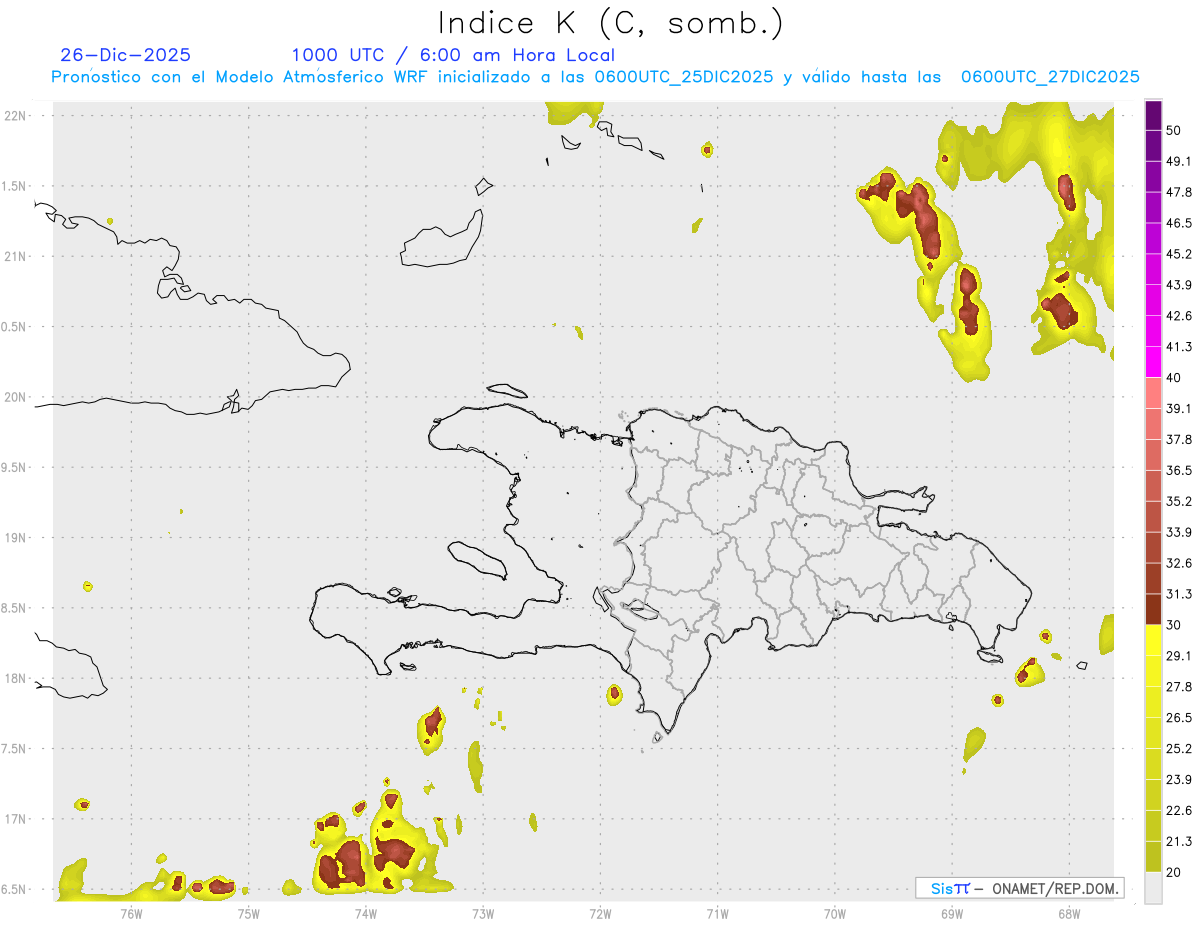The height and width of the screenshot is (927, 1200).
Task: Click the legend value '35.2'
Action: point(1179,501)
